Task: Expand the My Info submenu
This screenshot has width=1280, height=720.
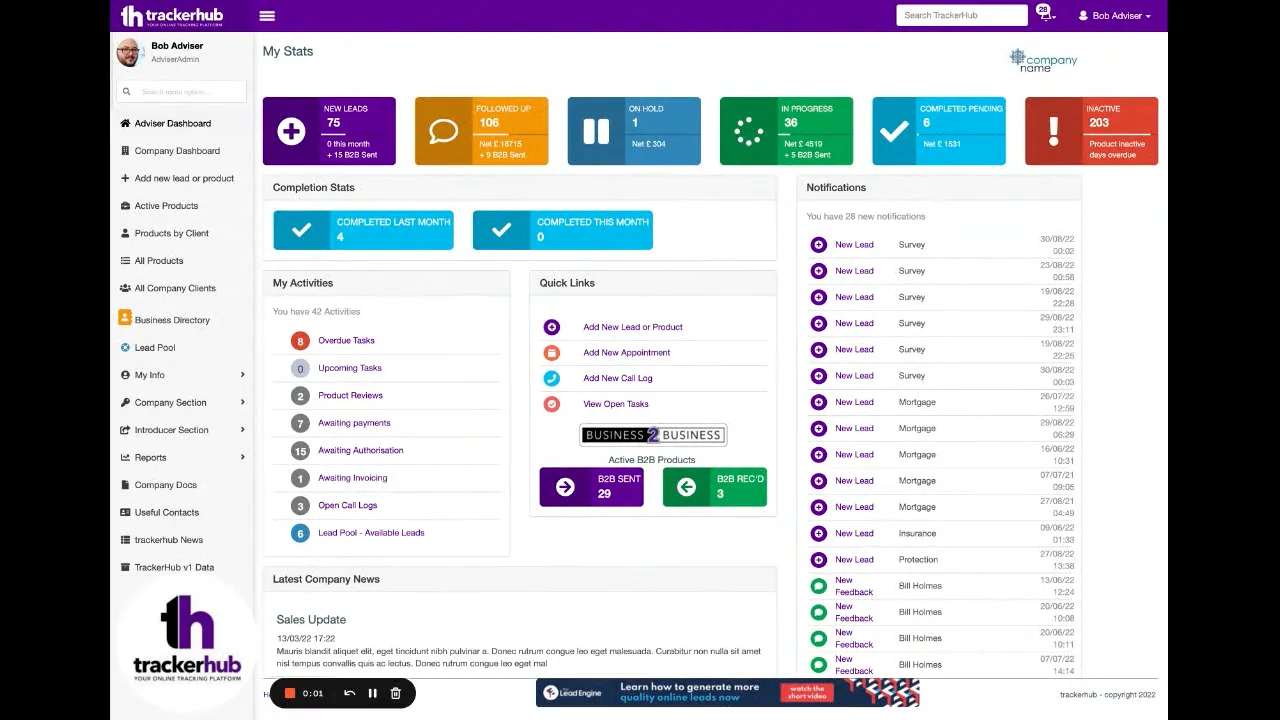Action: [x=242, y=375]
